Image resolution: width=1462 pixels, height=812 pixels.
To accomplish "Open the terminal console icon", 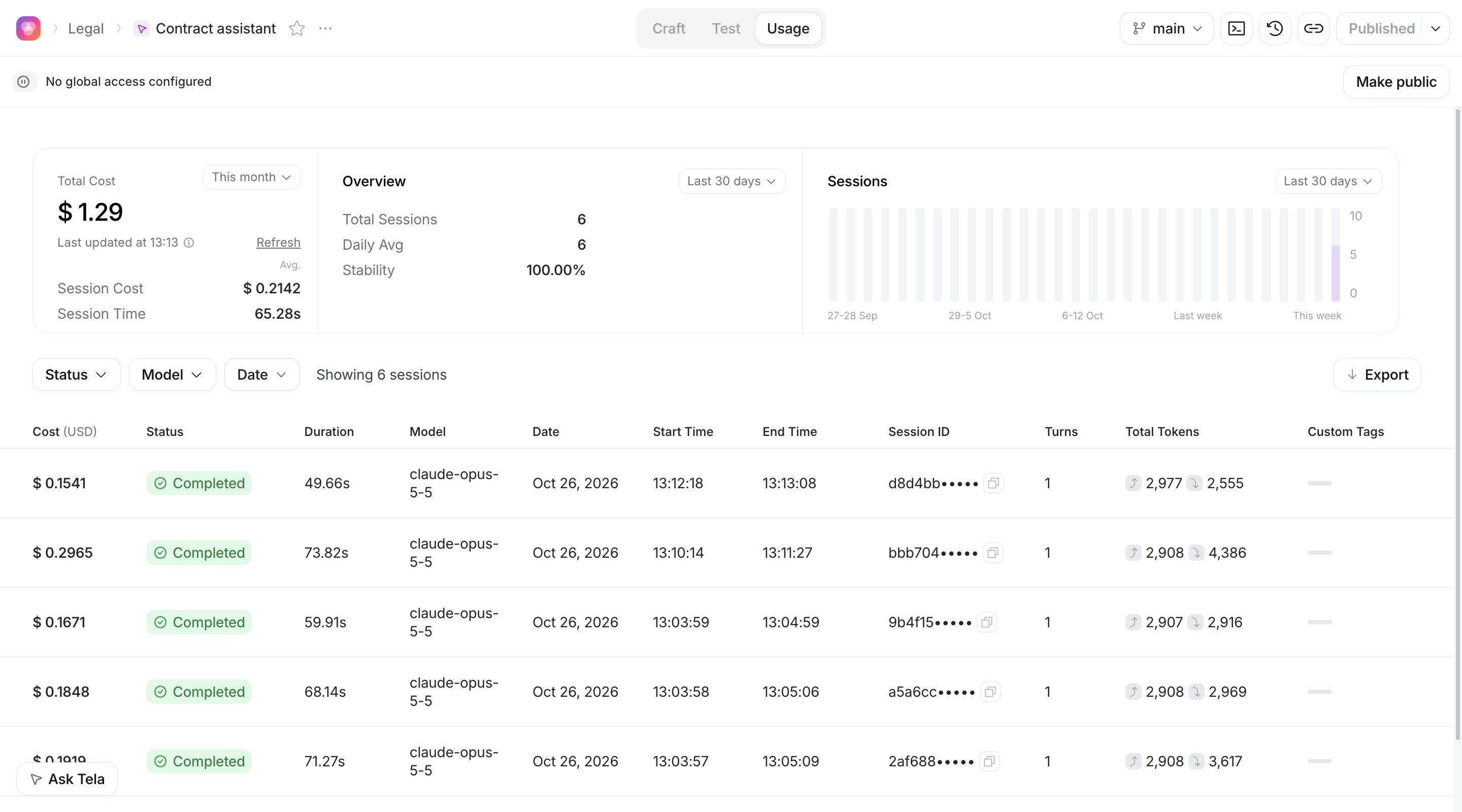I will [x=1236, y=28].
